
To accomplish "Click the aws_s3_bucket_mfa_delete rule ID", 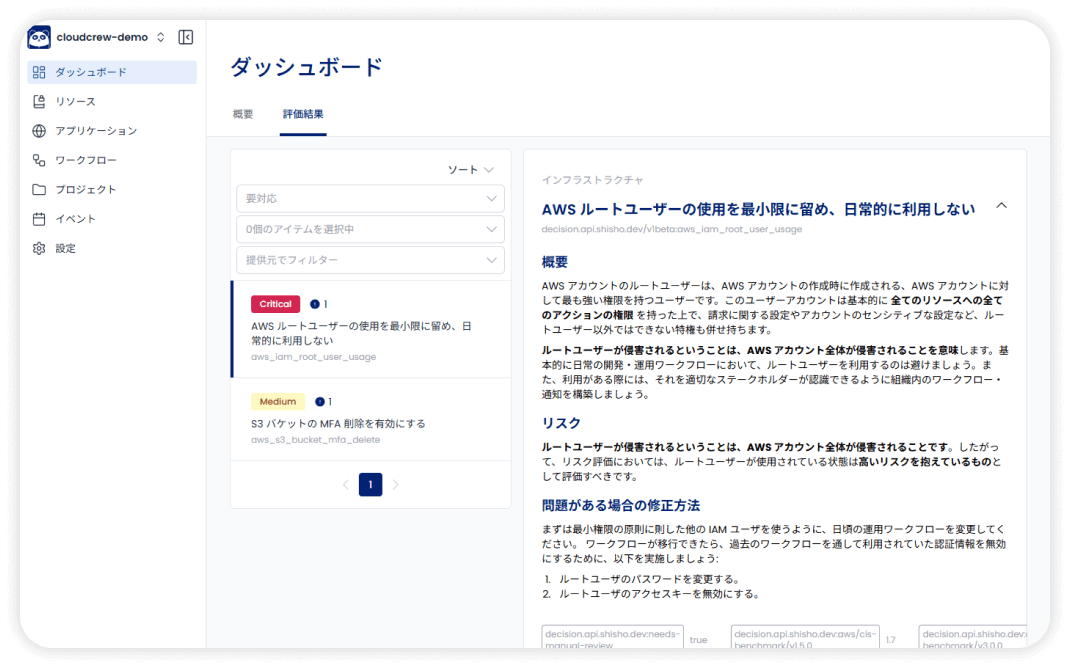I will coord(315,440).
